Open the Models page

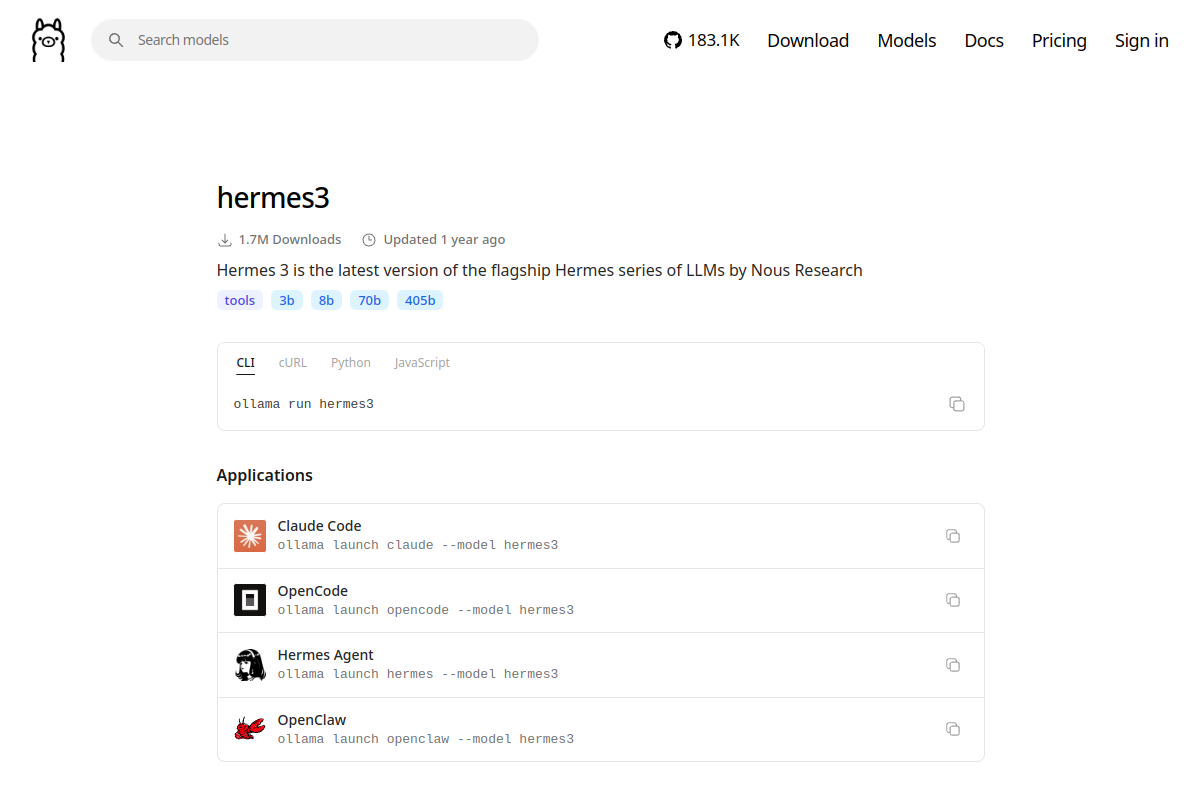(907, 40)
